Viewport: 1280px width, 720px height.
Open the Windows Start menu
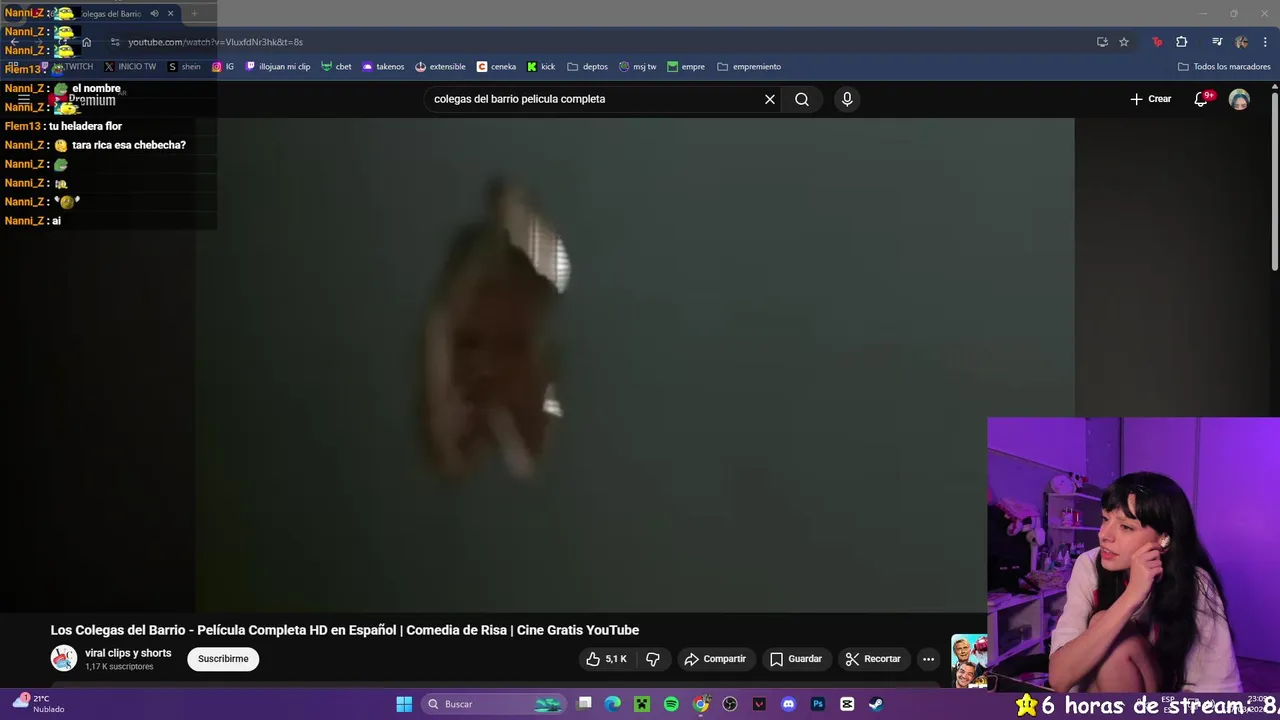click(404, 704)
